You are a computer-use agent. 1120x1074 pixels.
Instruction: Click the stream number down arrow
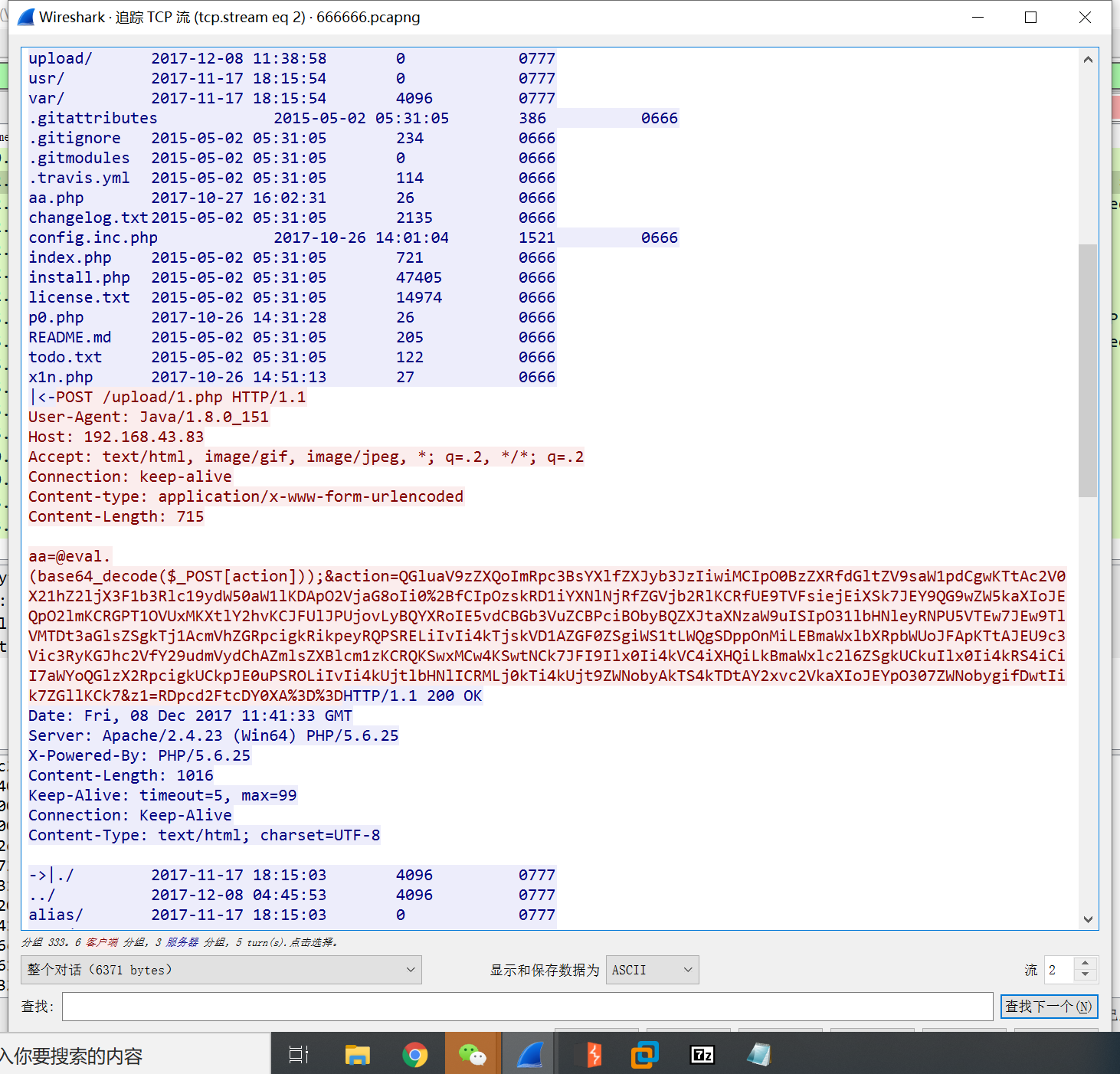pos(1084,975)
